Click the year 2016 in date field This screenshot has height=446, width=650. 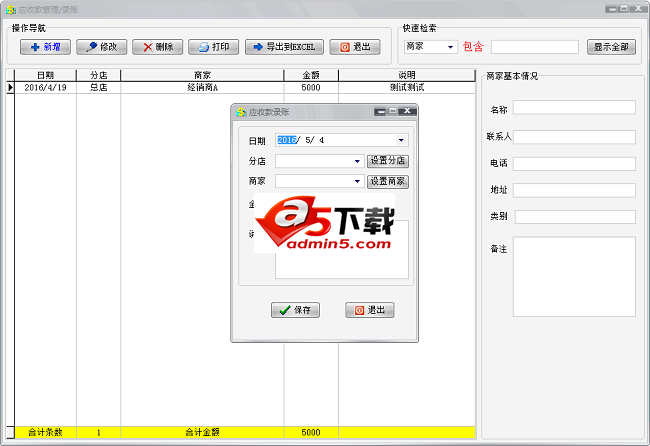click(x=287, y=140)
